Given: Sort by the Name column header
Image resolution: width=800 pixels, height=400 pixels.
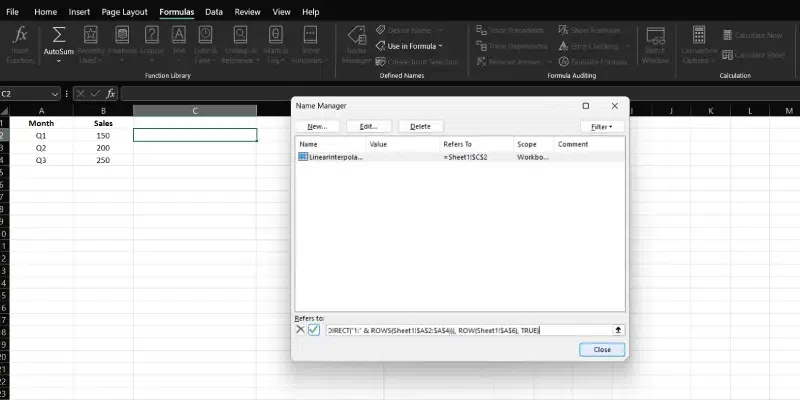Looking at the screenshot, I should coord(331,144).
